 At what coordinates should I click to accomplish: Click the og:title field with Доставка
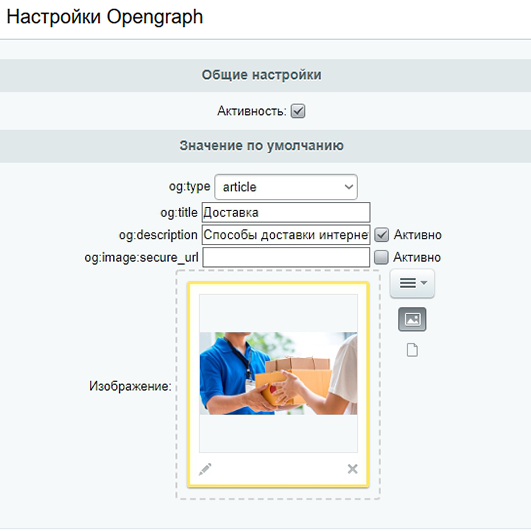[x=286, y=213]
